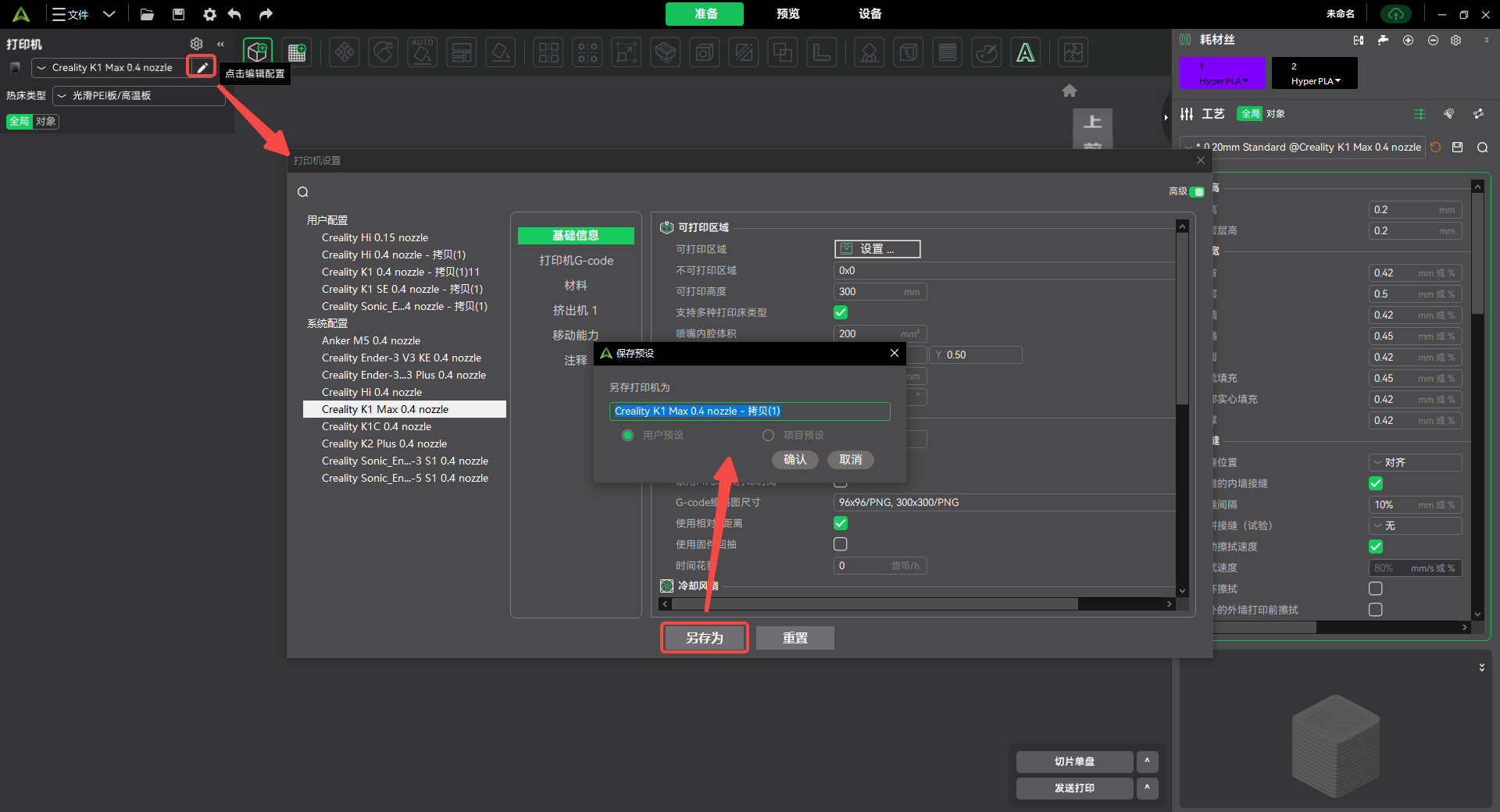Image resolution: width=1500 pixels, height=812 pixels.
Task: Select the Support painting tool icon
Action: point(870,52)
